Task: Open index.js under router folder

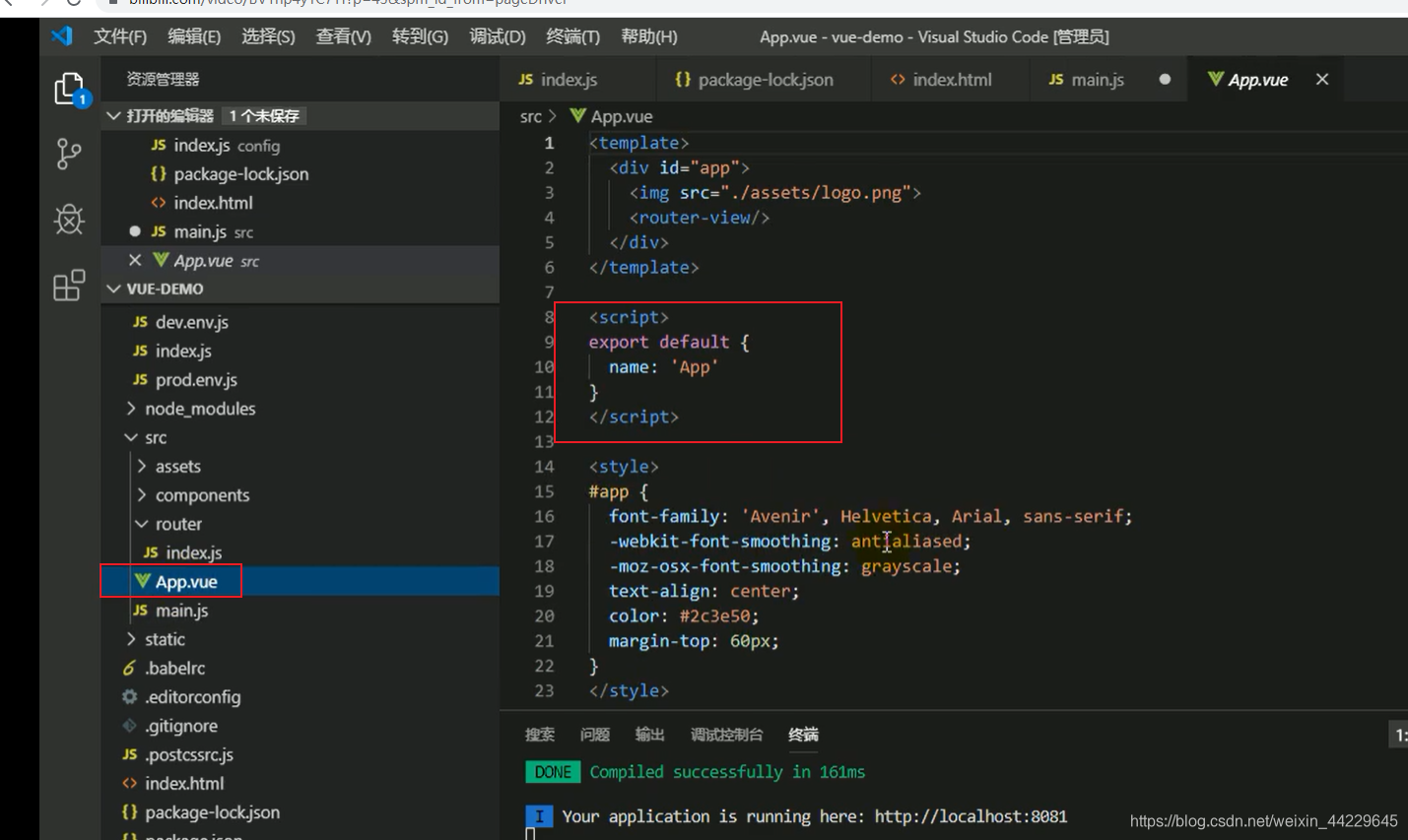Action: [x=301, y=552]
